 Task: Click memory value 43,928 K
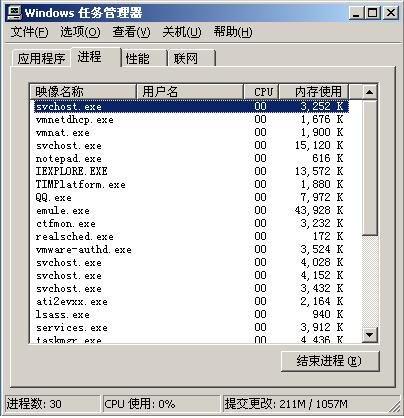coord(319,211)
